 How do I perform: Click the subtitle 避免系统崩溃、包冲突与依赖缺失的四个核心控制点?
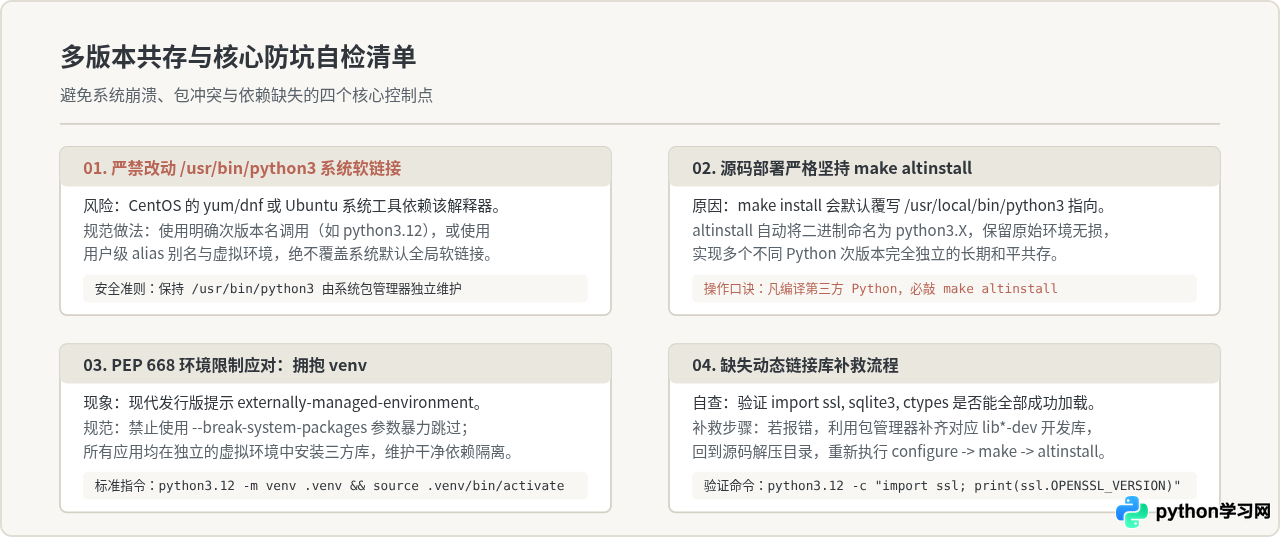(246, 96)
